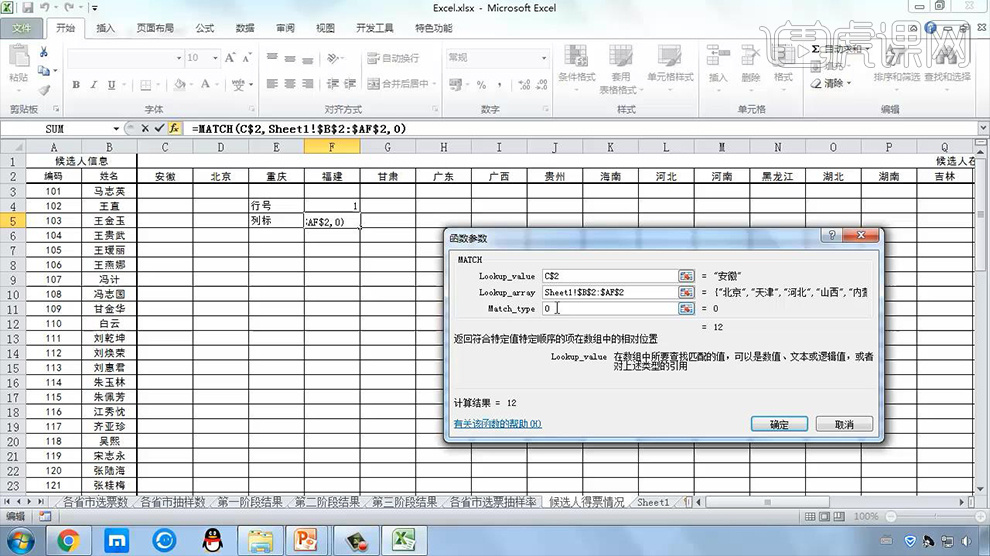
Task: Click the zoom slider in status bar
Action: pos(938,516)
